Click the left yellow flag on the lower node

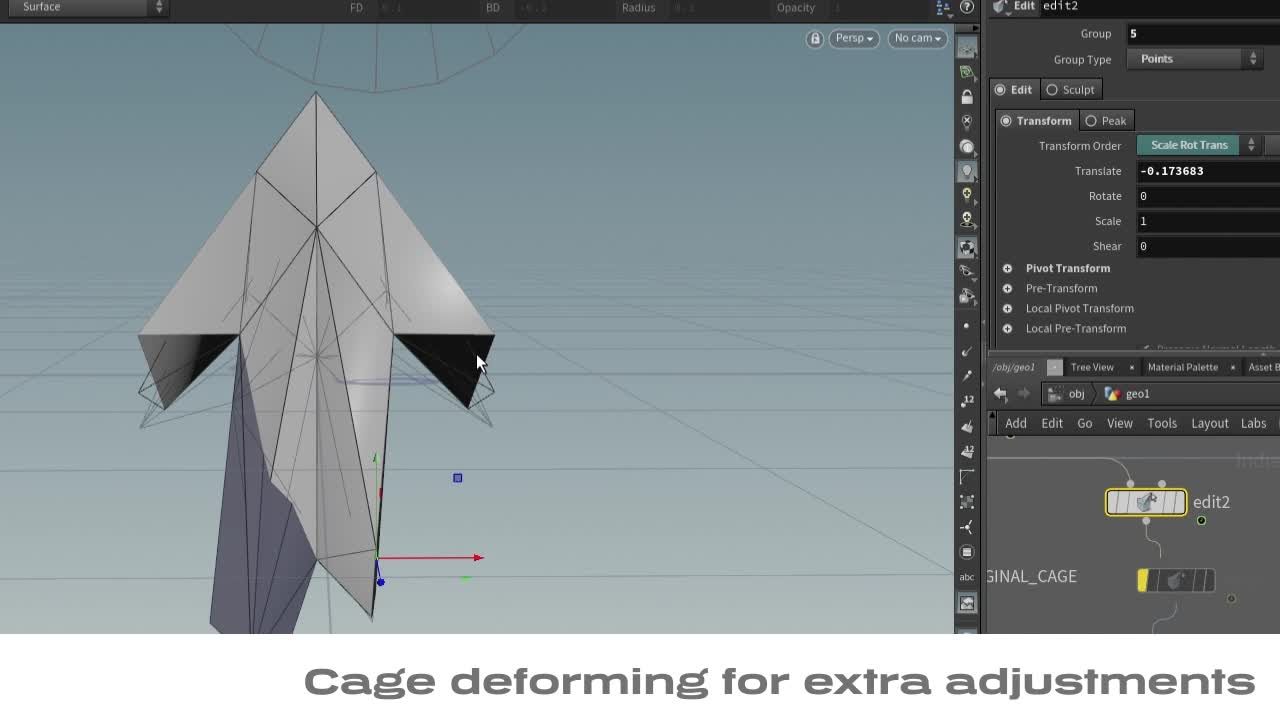pos(1143,580)
